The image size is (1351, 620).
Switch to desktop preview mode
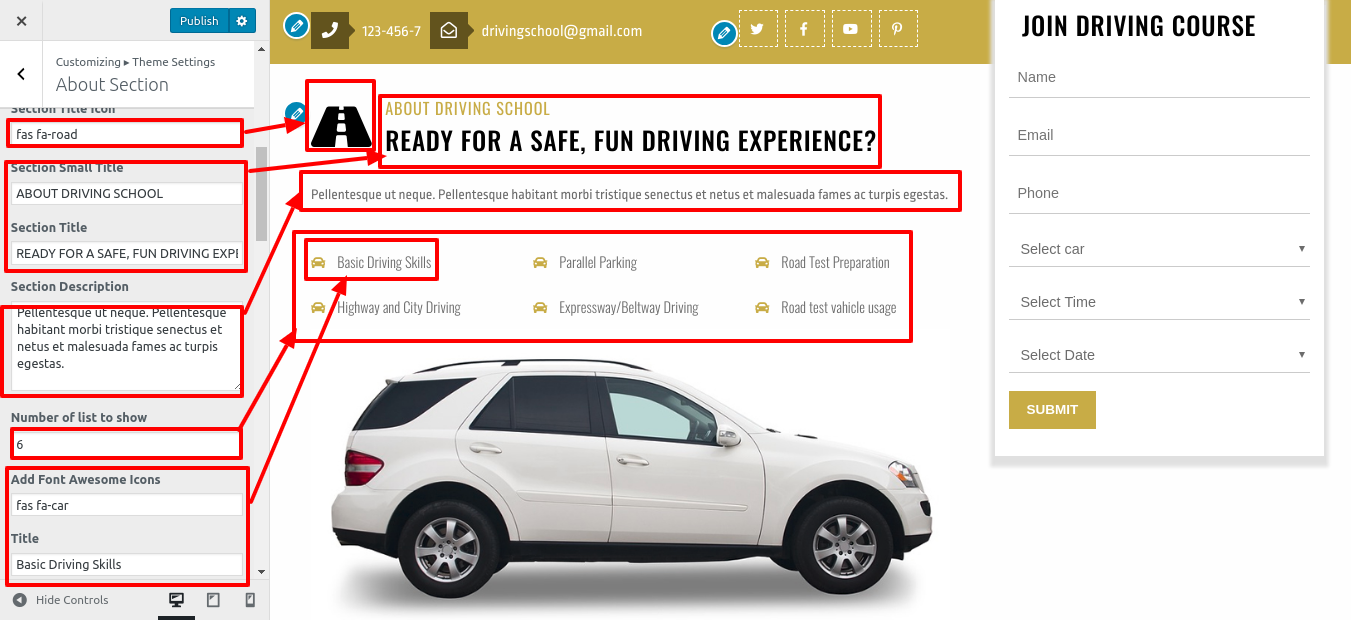176,600
